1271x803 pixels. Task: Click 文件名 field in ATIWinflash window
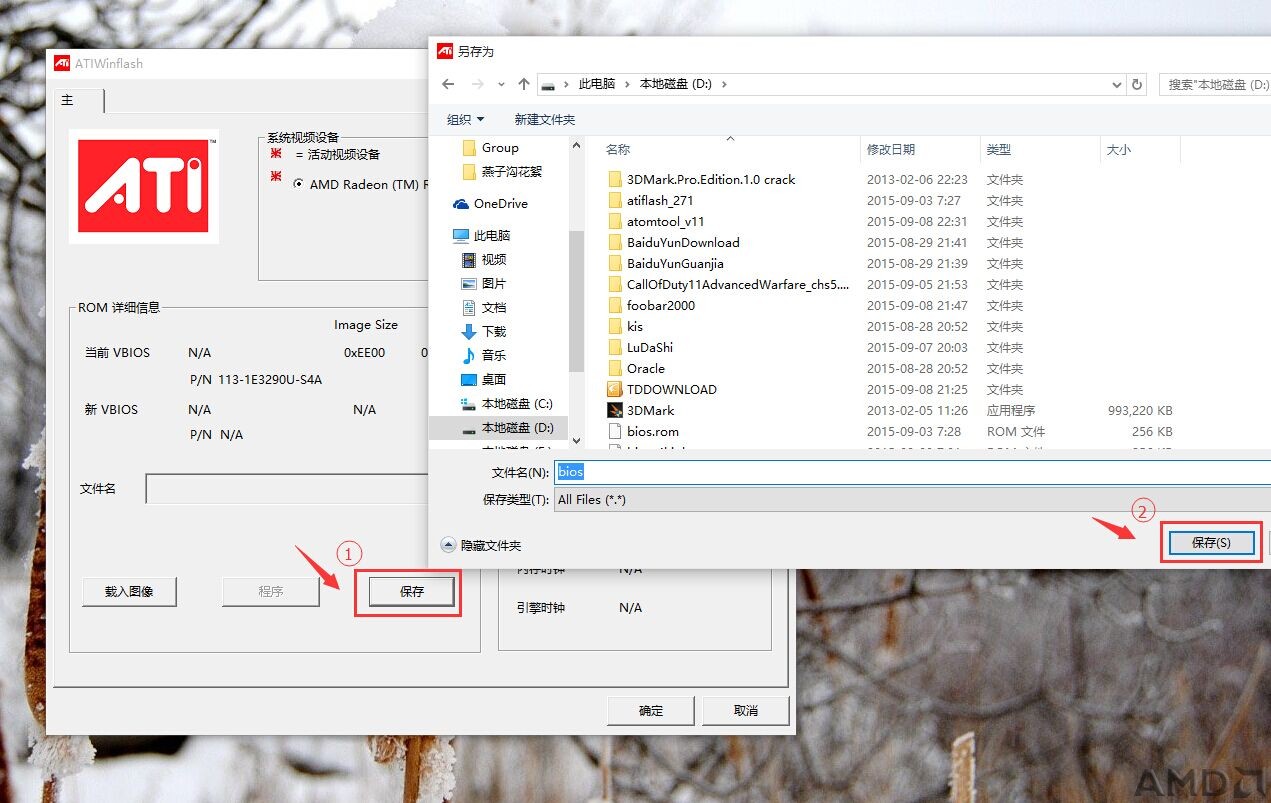pos(288,489)
